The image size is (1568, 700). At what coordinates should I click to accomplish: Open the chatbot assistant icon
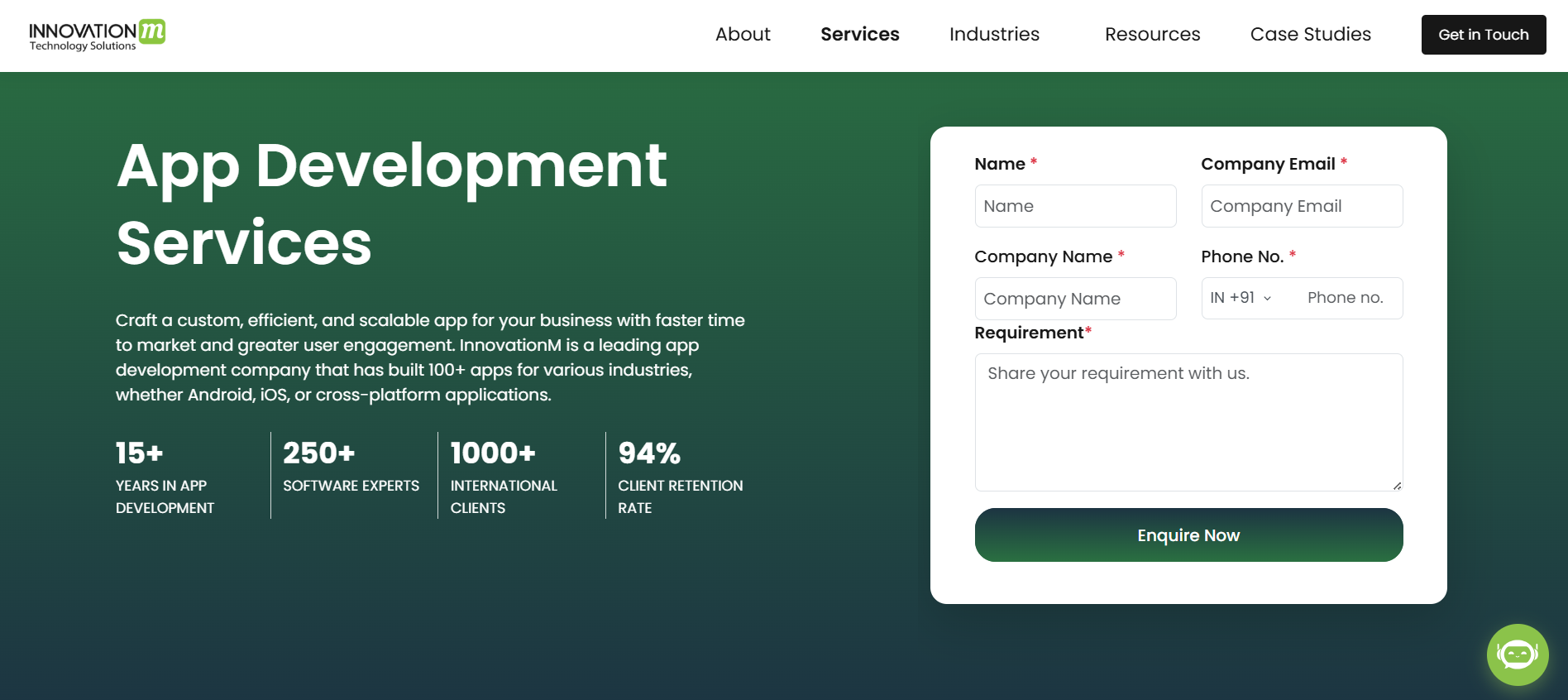coord(1518,654)
